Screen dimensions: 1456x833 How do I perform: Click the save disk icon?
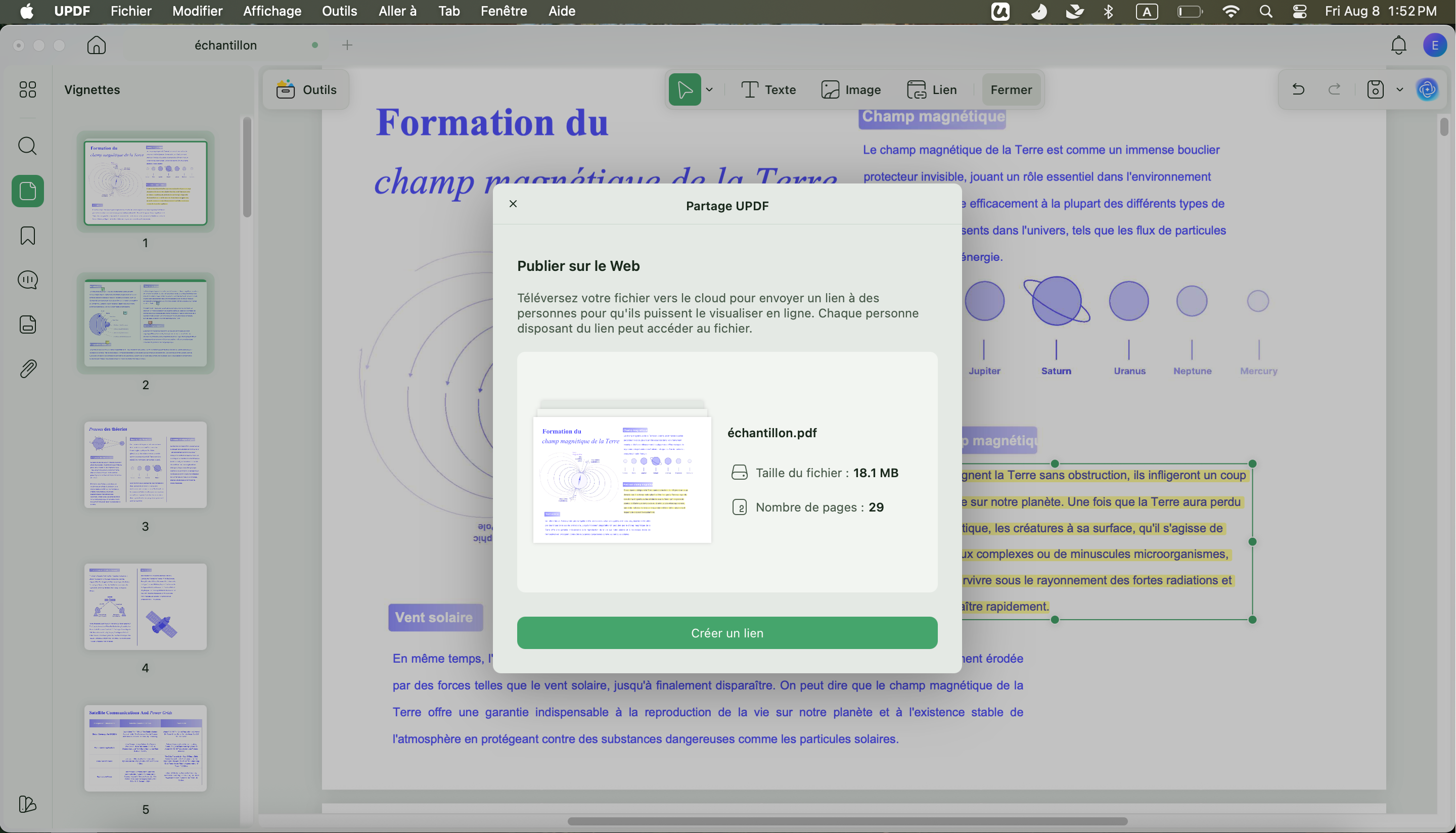1375,90
